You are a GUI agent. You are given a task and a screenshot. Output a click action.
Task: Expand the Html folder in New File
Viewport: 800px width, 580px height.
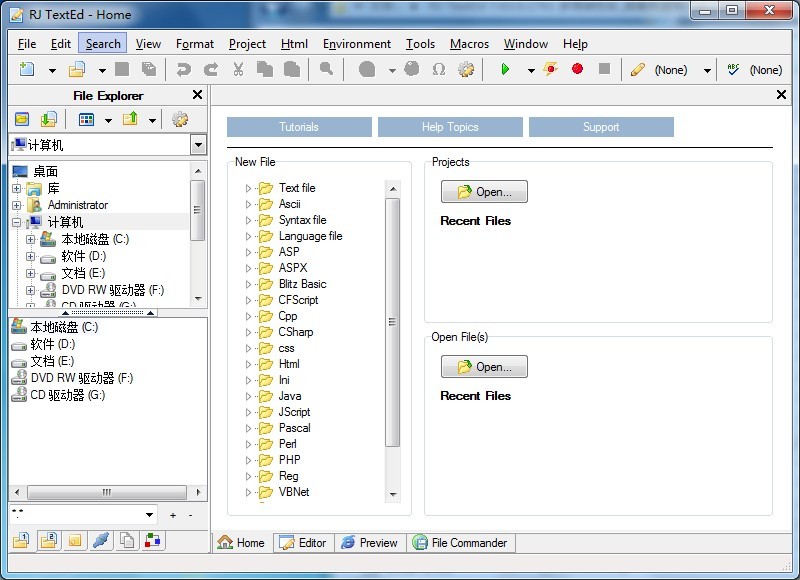[249, 364]
